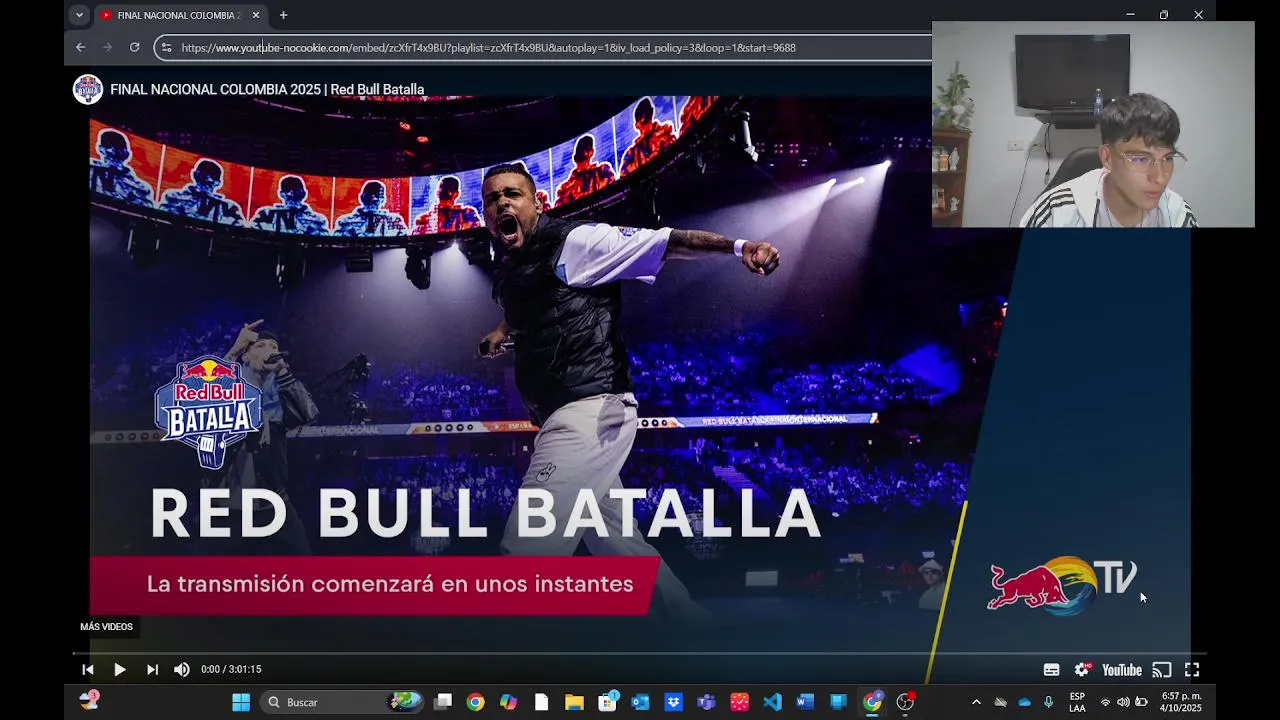Open the red app icon beside Teams
Viewport: 1280px width, 720px height.
tap(739, 702)
